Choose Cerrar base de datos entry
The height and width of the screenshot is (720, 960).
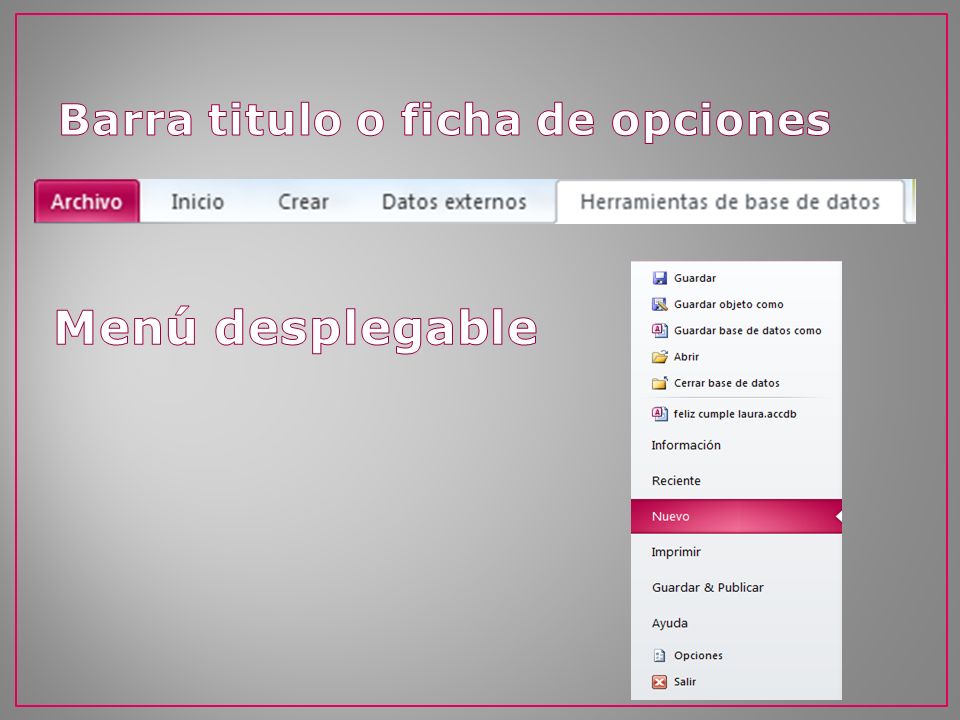727,383
